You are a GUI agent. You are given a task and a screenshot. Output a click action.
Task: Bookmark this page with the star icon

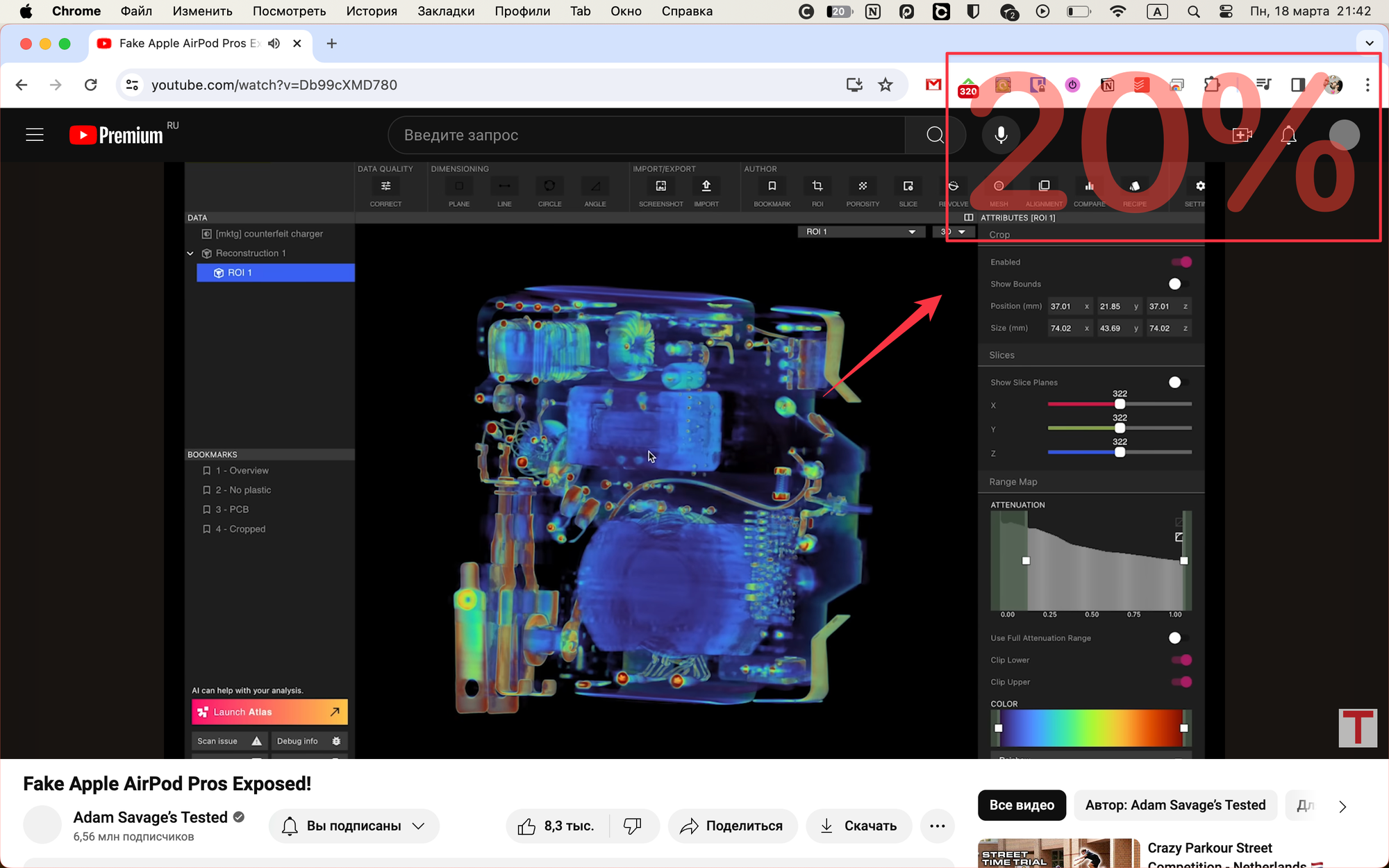click(885, 85)
